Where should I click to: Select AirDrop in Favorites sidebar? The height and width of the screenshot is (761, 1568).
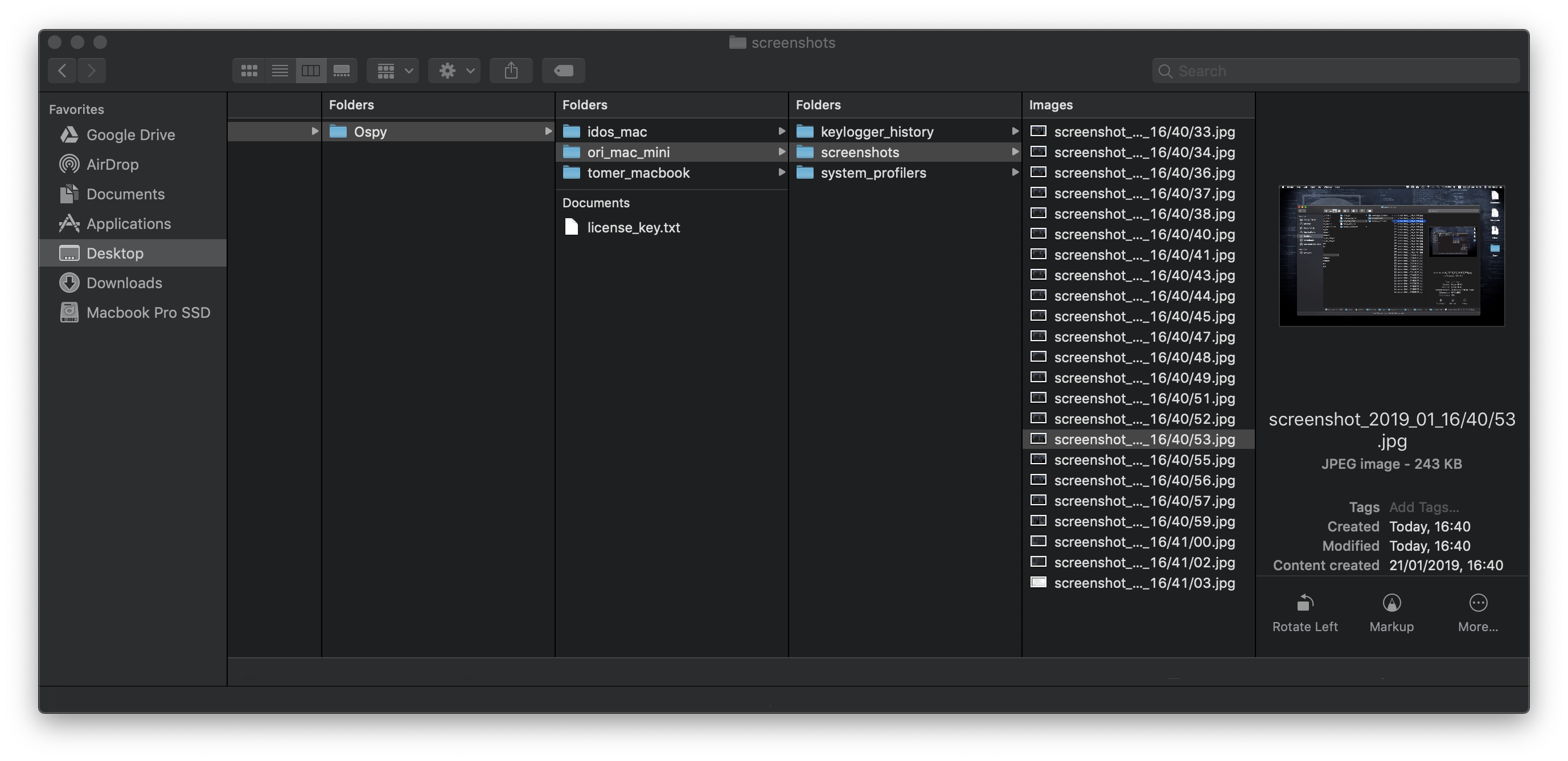[112, 165]
